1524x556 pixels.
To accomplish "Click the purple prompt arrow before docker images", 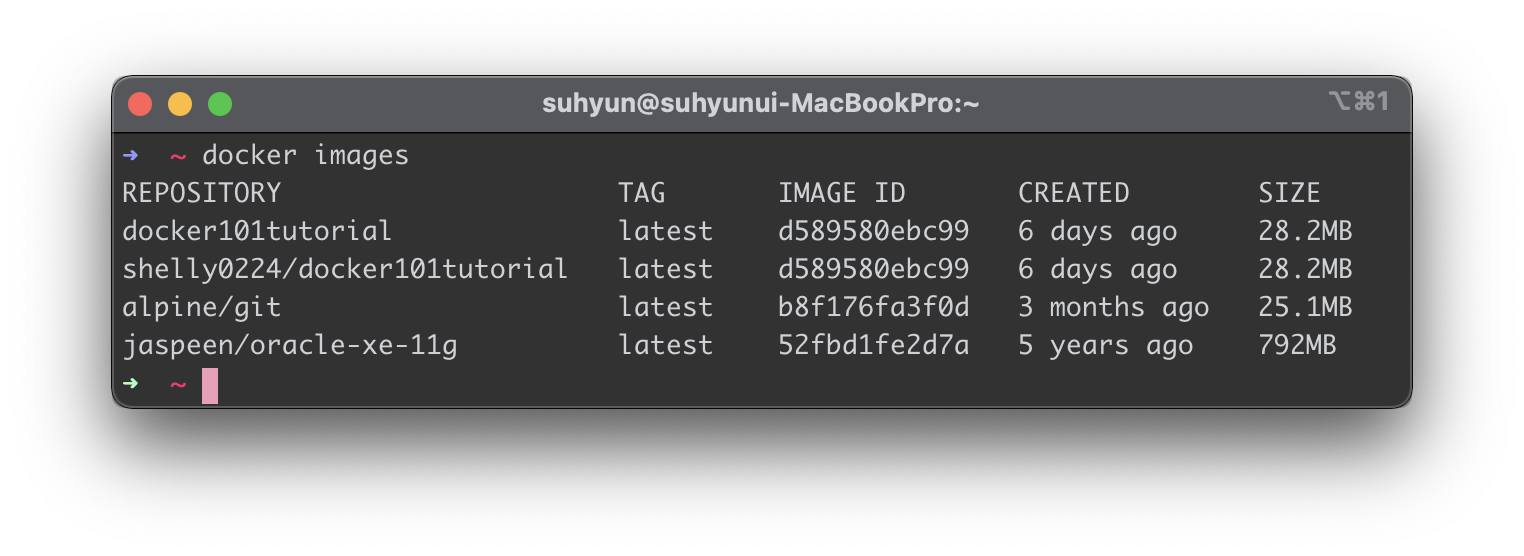I will [131, 156].
